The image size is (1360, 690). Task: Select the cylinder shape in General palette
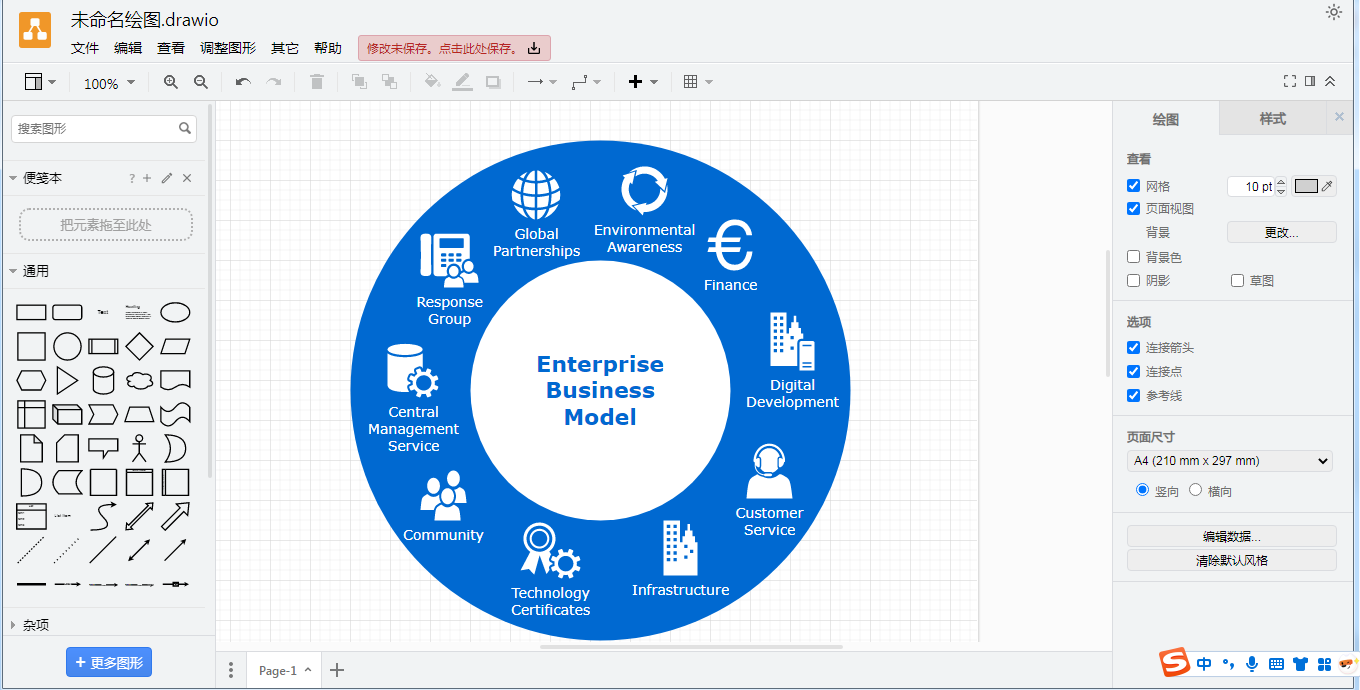tap(103, 381)
